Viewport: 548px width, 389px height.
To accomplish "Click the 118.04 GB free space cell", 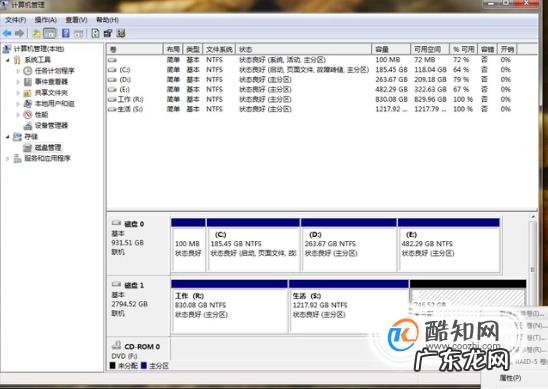I will click(x=430, y=70).
